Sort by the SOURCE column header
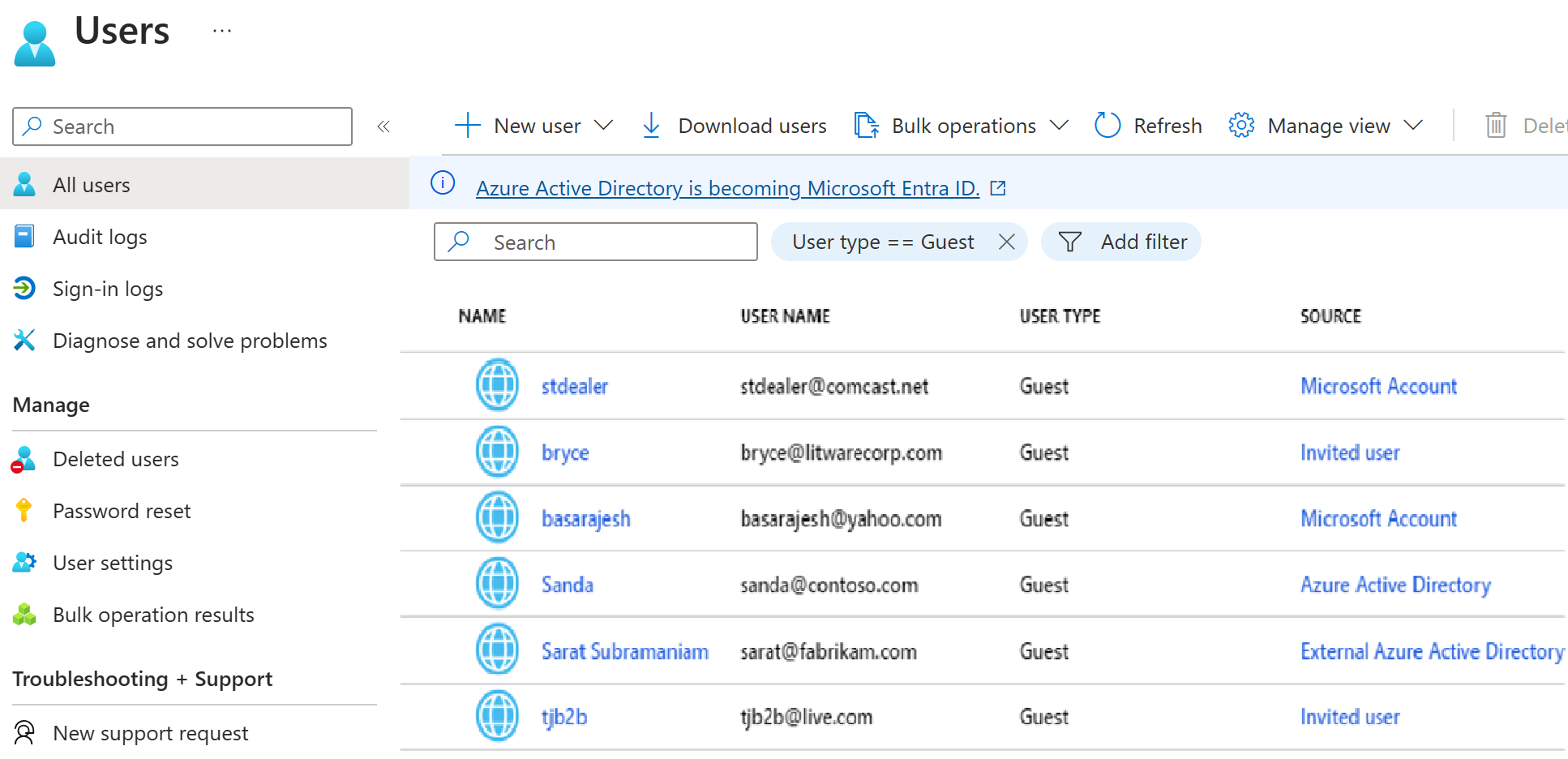This screenshot has width=1568, height=759. pos(1330,315)
